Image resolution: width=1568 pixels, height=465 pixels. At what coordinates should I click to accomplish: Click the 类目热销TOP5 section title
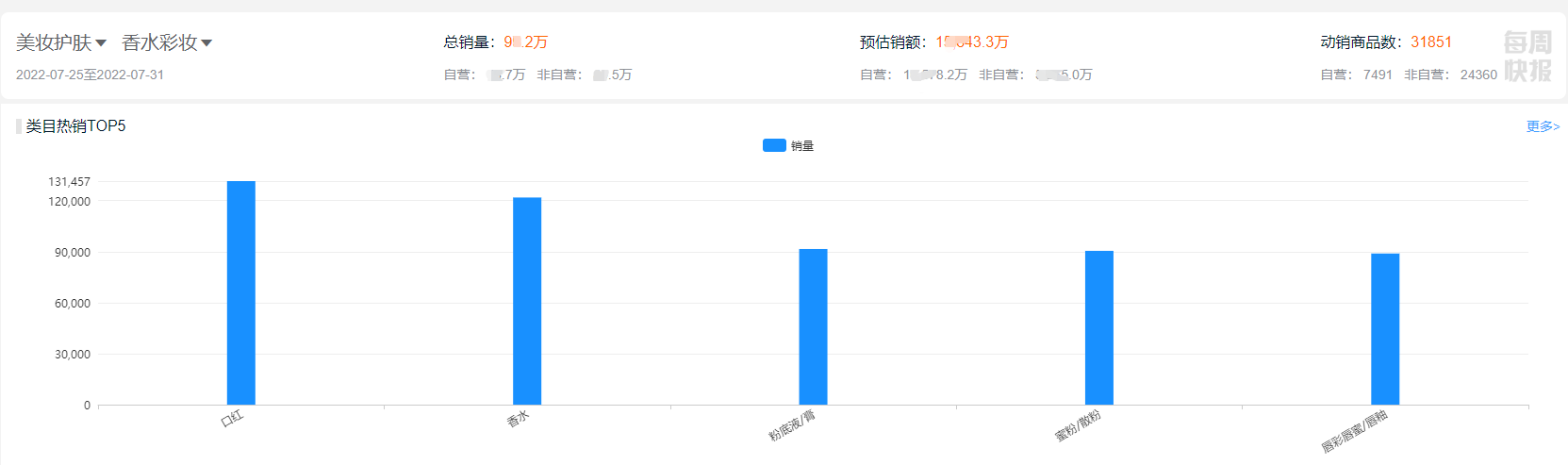point(75,126)
